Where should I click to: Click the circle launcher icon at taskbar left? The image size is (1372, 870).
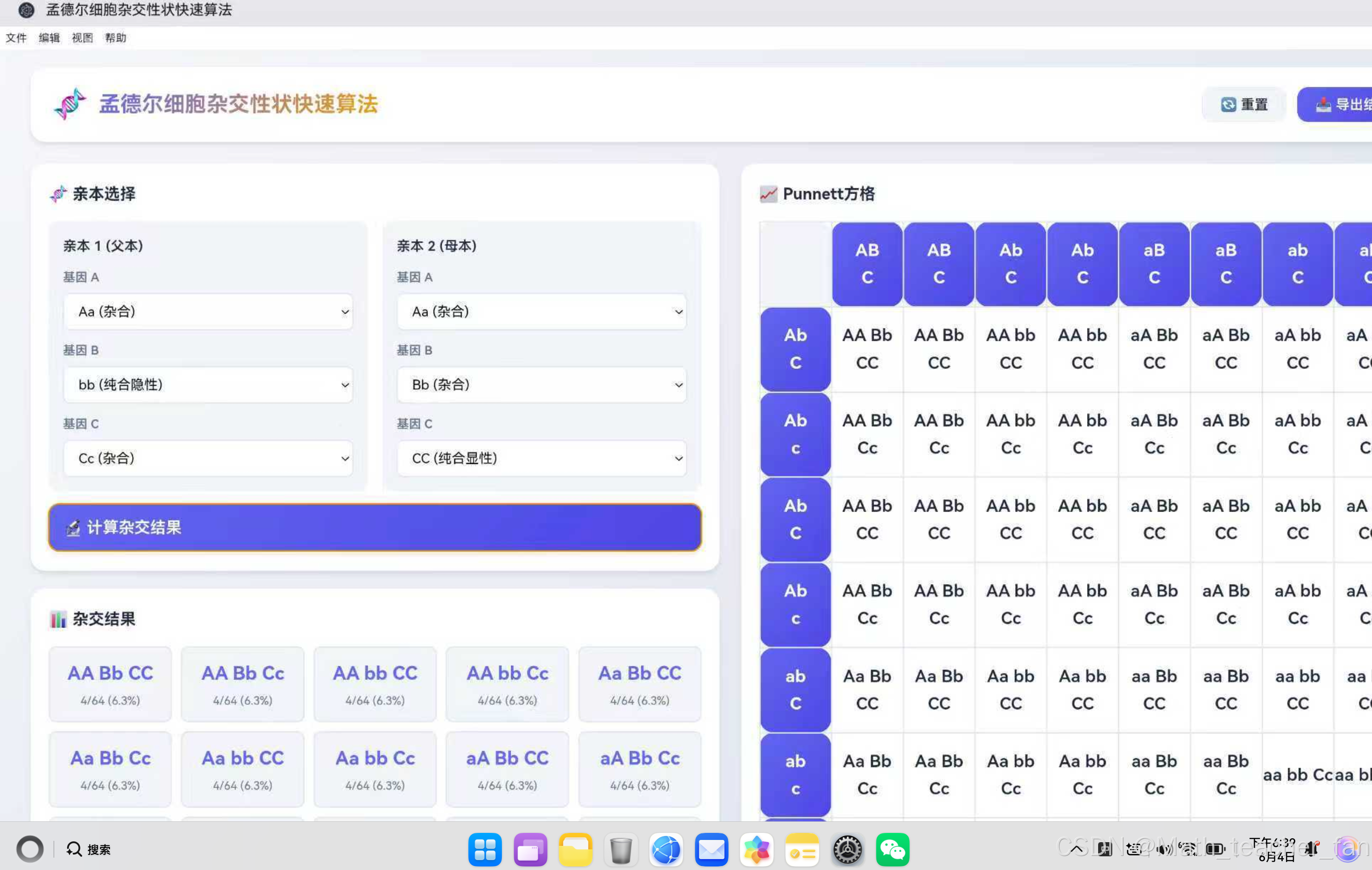click(x=30, y=850)
